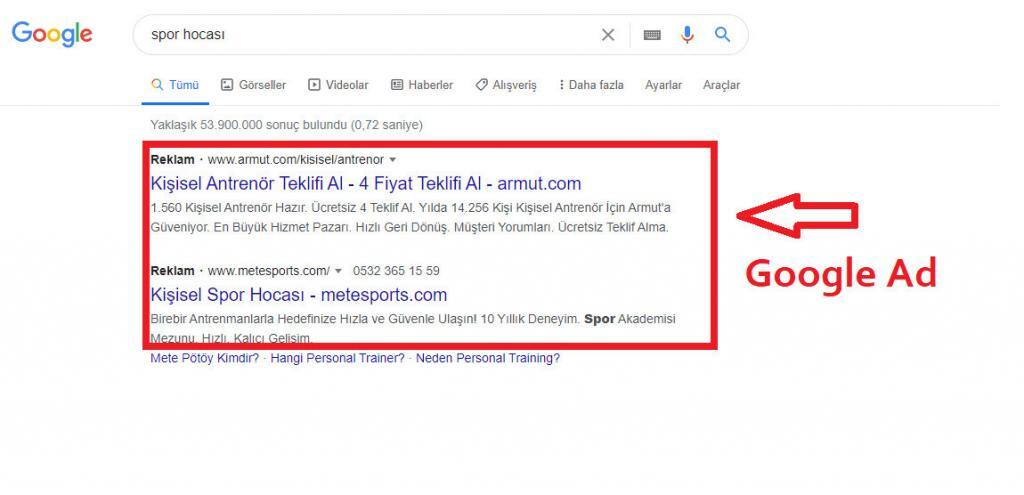
Task: Click the 'Yaklaşık 53.900.000 sonuç bulundu' result count
Action: [286, 125]
